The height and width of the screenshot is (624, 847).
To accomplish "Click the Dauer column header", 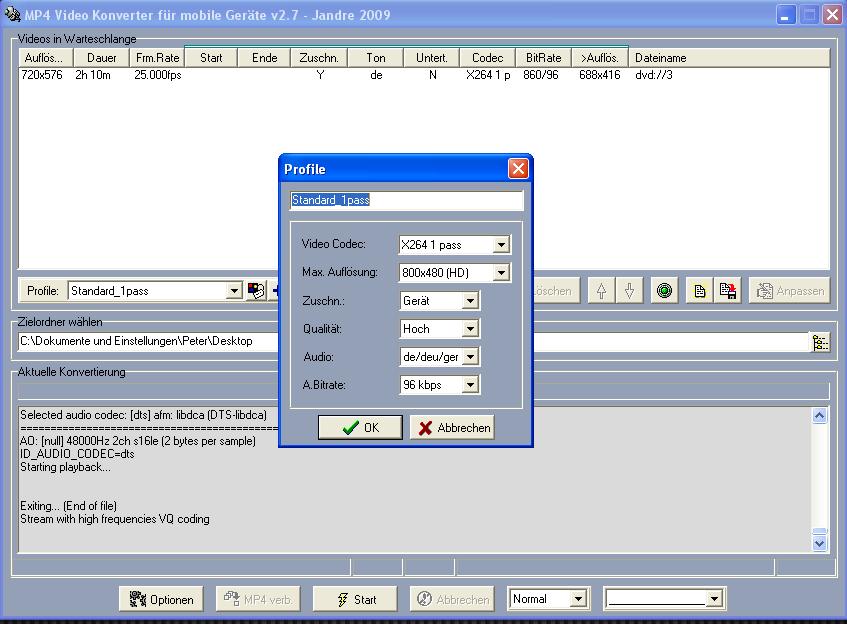I will (101, 58).
